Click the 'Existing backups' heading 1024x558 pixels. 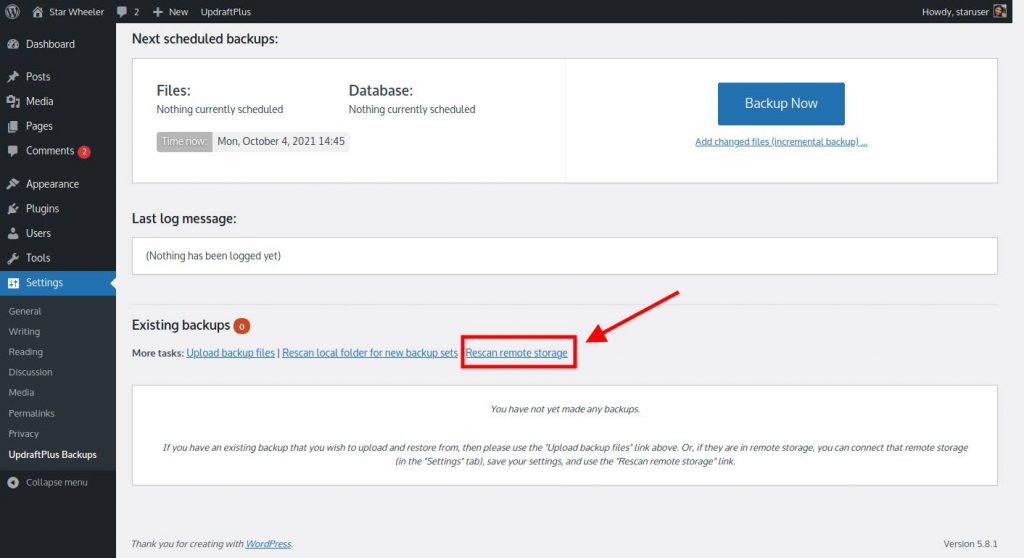pos(181,325)
